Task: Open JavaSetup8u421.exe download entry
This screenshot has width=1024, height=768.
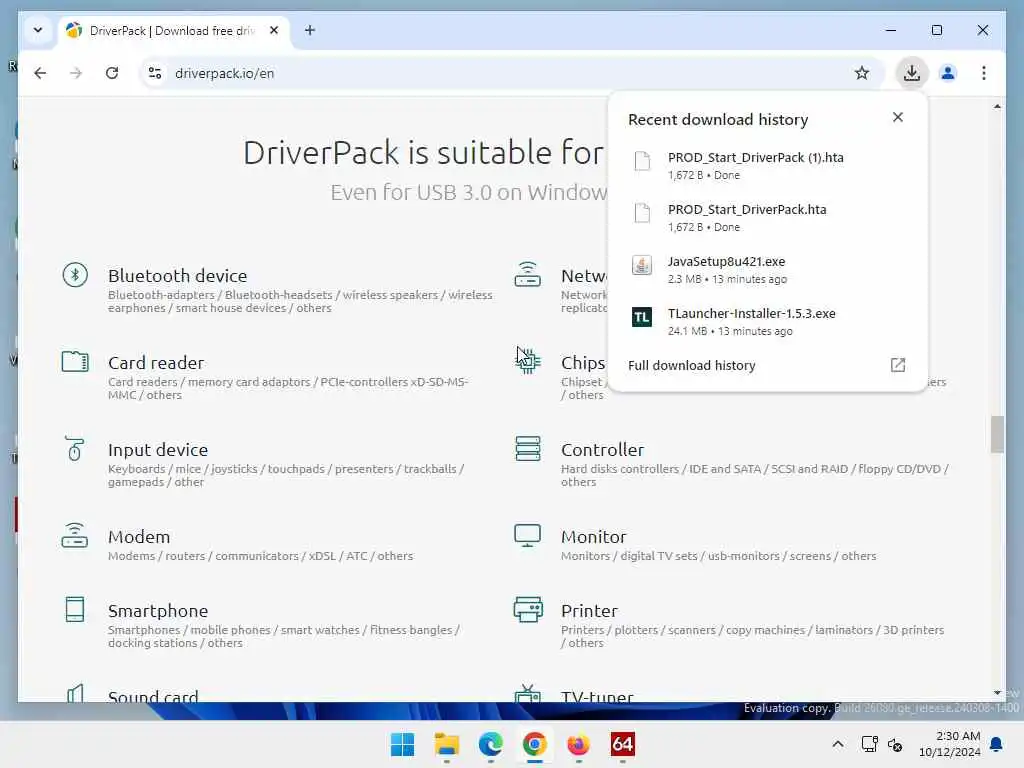Action: (767, 270)
